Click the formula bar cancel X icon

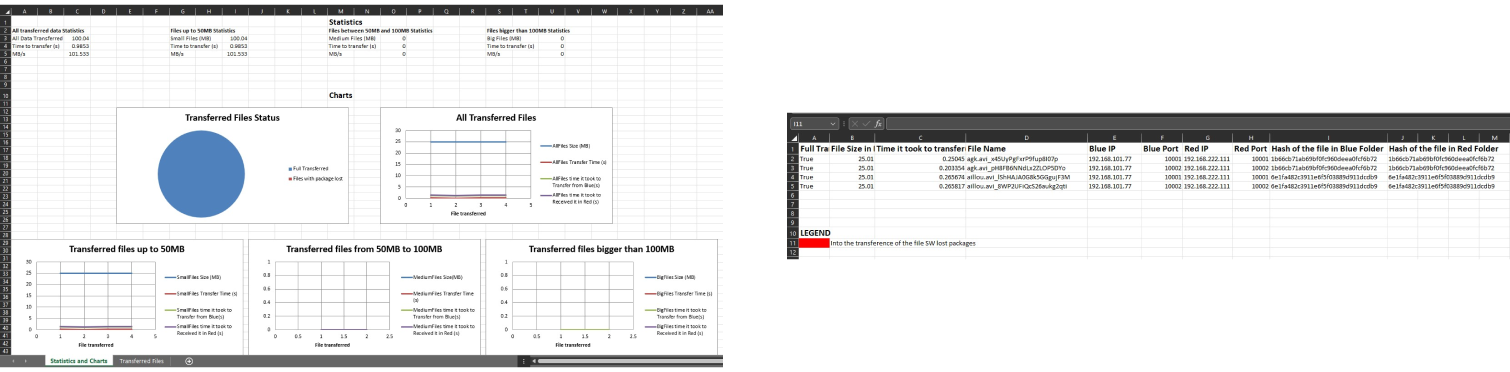point(855,124)
